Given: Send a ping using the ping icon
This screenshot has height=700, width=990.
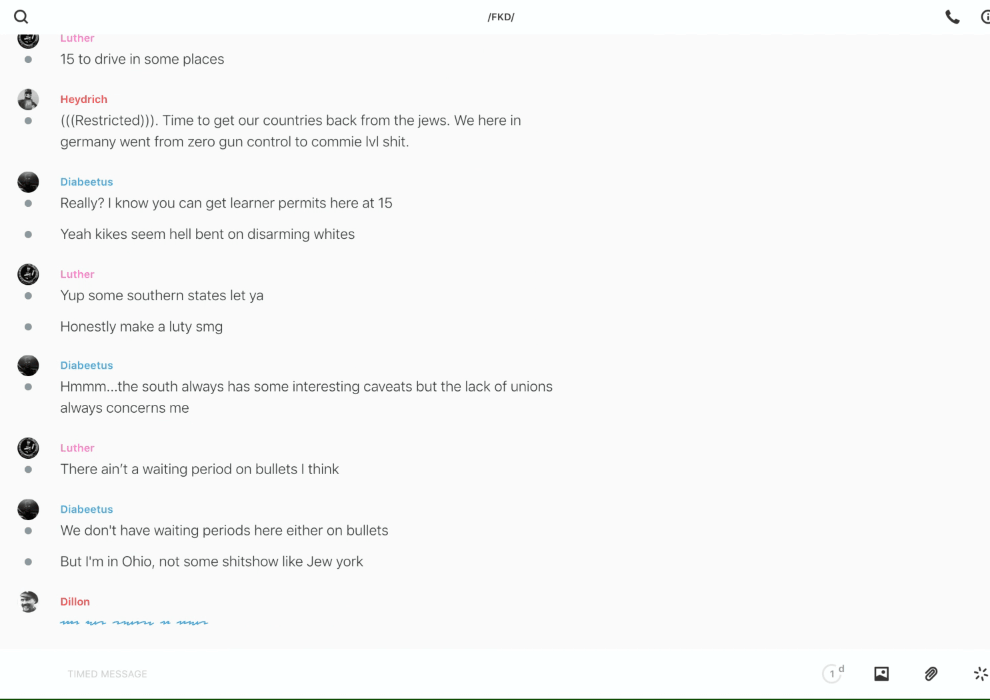Looking at the screenshot, I should 980,674.
